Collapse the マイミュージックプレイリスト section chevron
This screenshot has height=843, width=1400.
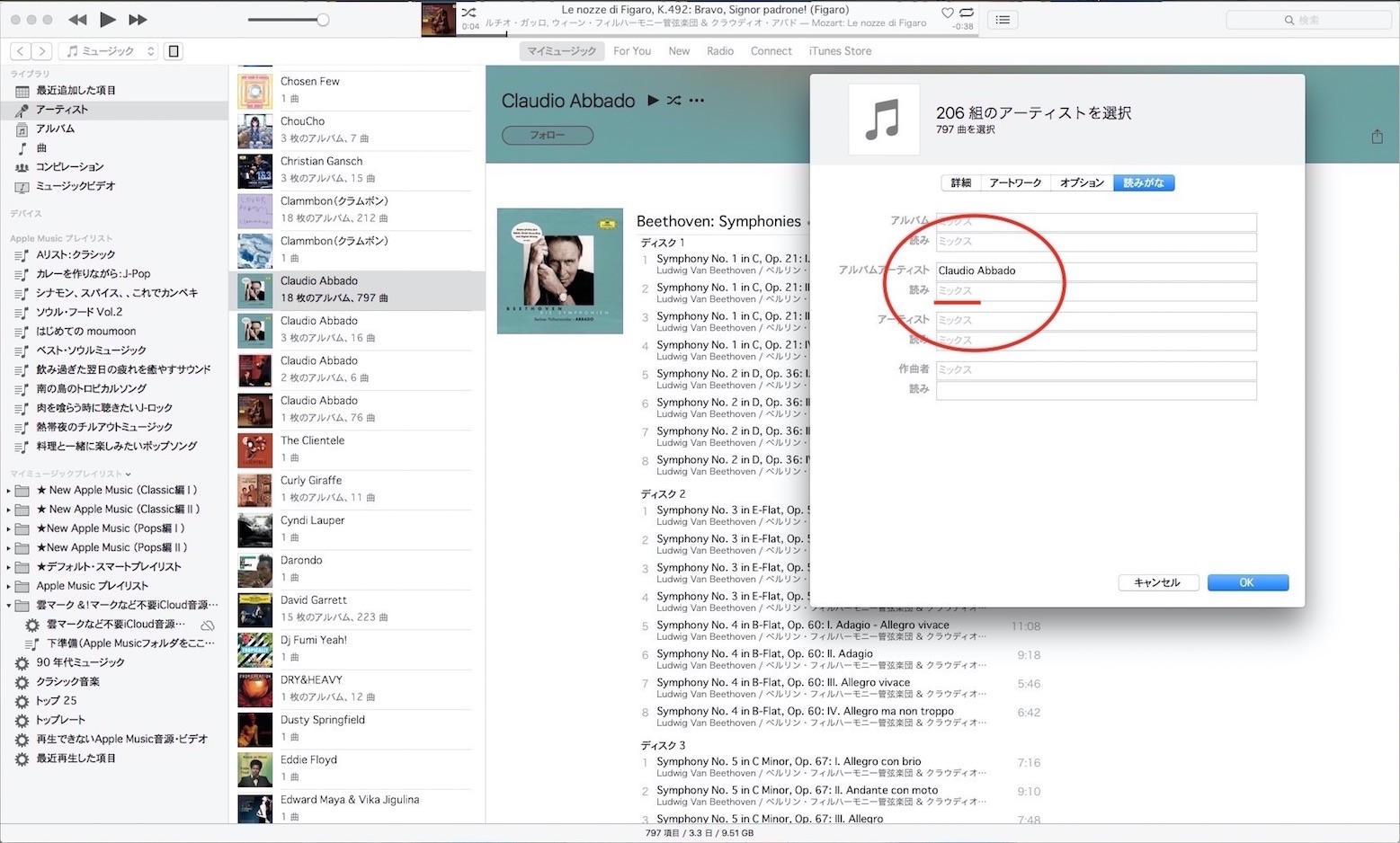[x=128, y=475]
